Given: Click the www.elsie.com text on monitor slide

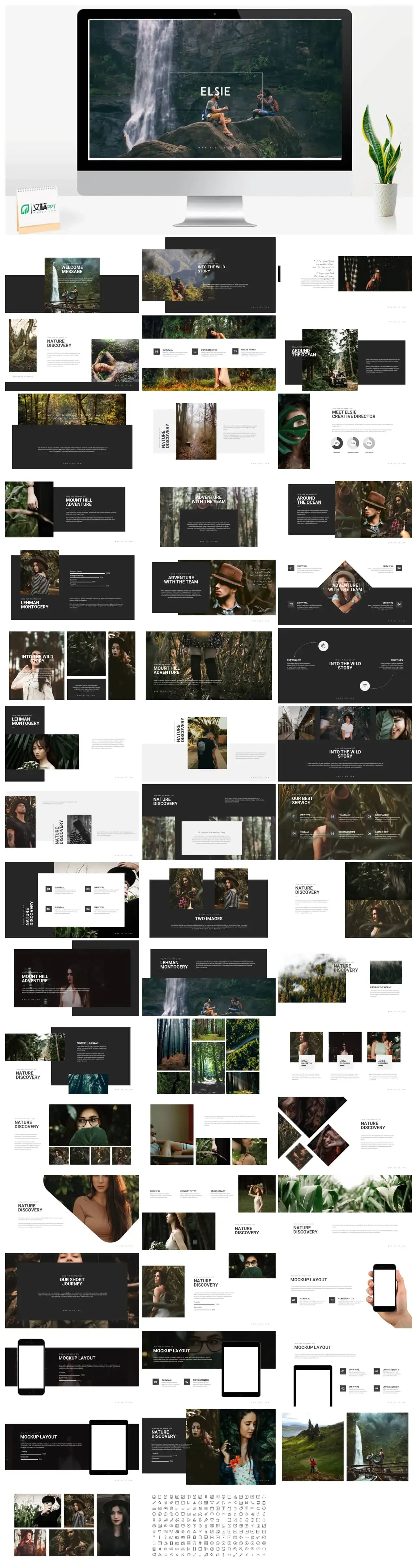Looking at the screenshot, I should [x=216, y=147].
